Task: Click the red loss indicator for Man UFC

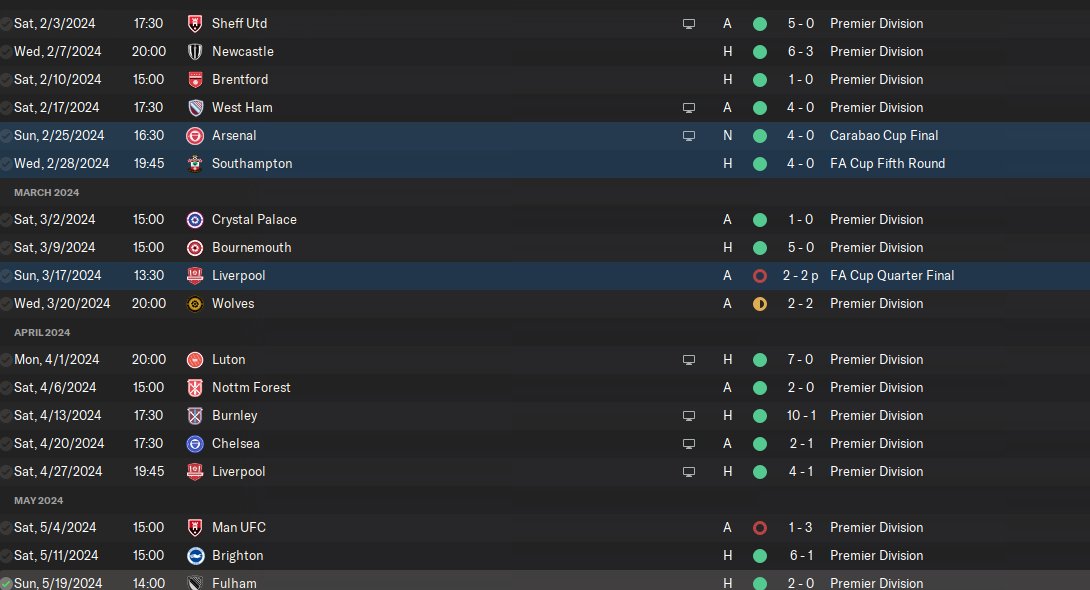Action: click(760, 527)
